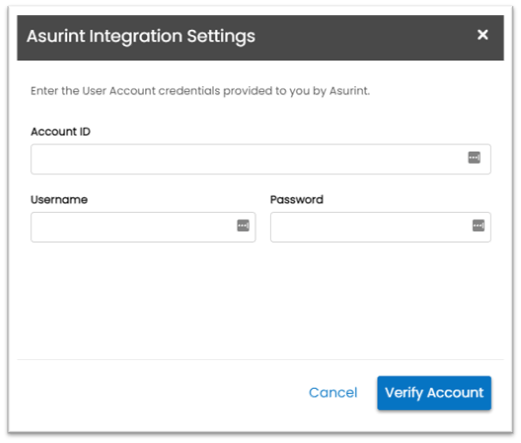Click the Password input field
The width and height of the screenshot is (521, 443).
pyautogui.click(x=380, y=227)
